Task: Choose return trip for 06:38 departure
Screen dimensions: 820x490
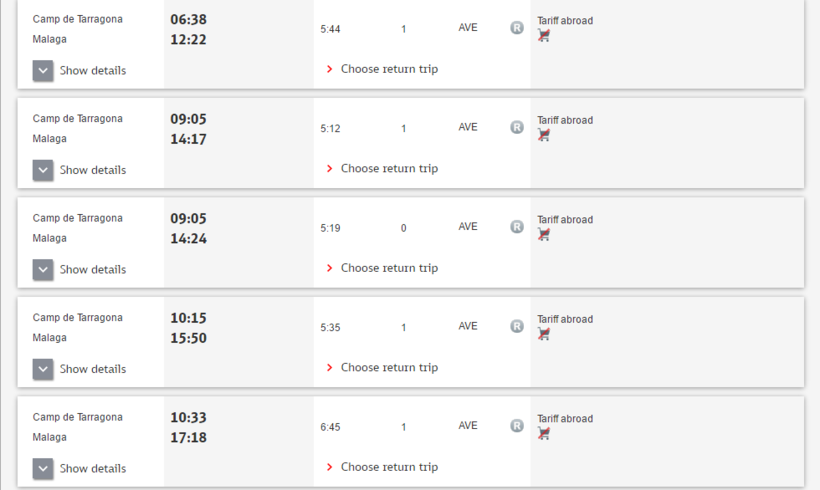Action: [388, 69]
